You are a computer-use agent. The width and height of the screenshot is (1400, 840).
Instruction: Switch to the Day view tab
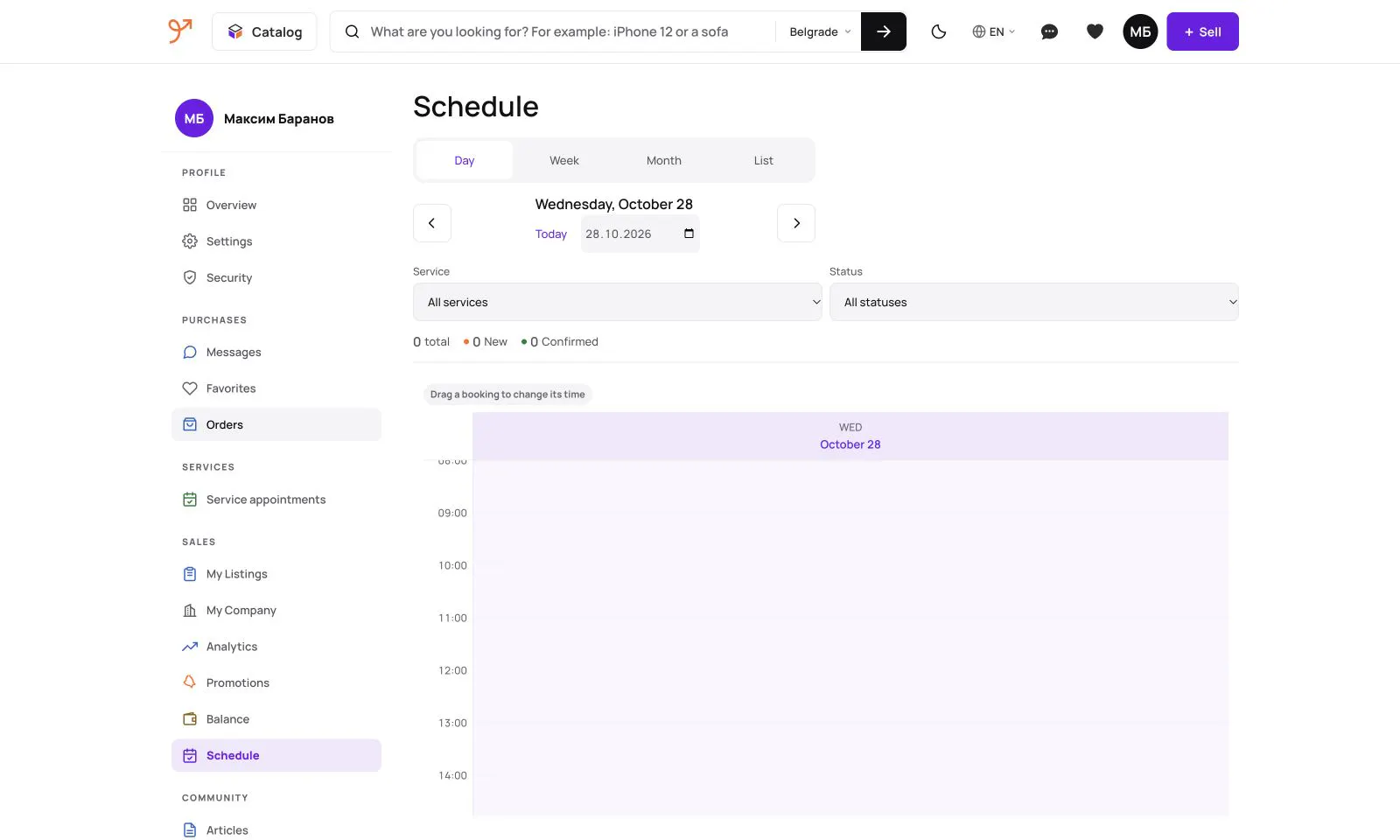pos(465,160)
